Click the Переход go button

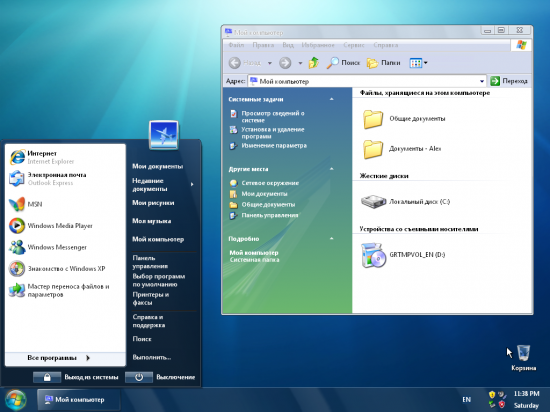509,81
